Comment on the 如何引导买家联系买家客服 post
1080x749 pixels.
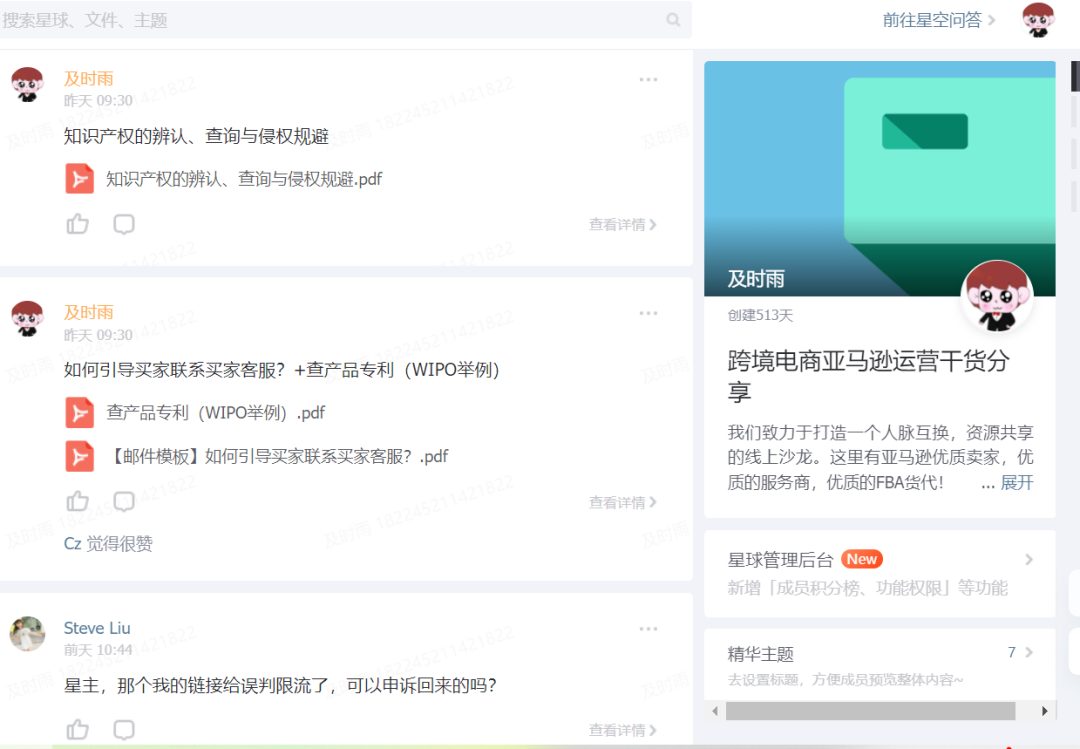point(124,502)
